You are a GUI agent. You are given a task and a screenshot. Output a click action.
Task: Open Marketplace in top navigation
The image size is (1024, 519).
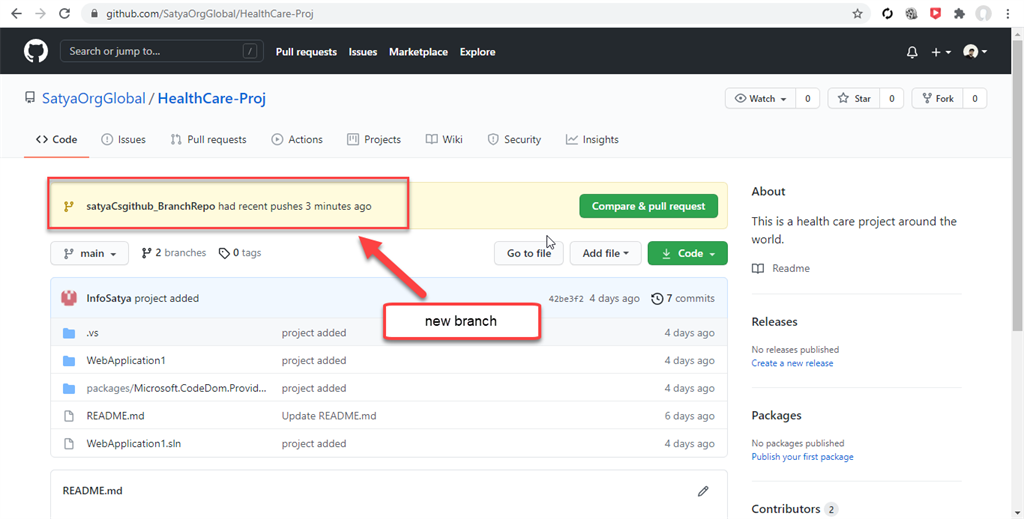[x=419, y=52]
